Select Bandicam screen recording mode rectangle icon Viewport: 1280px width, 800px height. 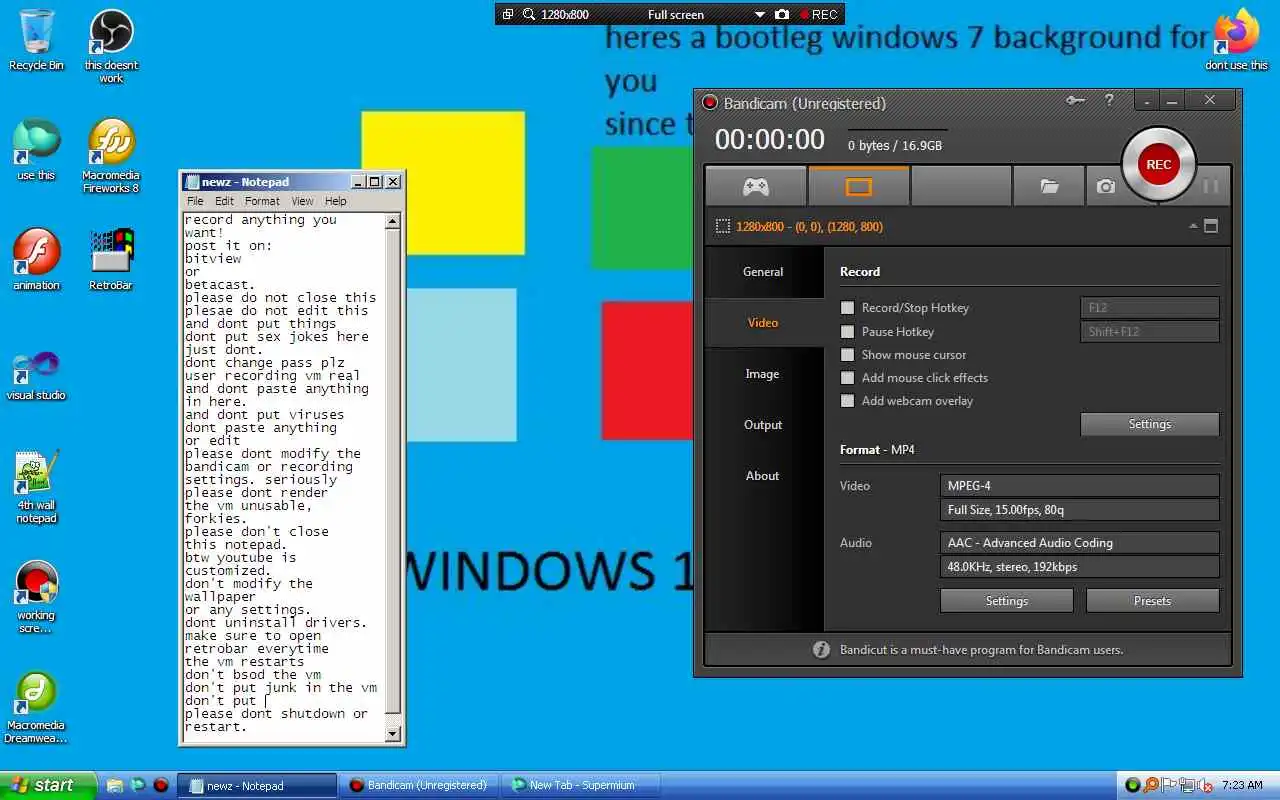(x=859, y=187)
